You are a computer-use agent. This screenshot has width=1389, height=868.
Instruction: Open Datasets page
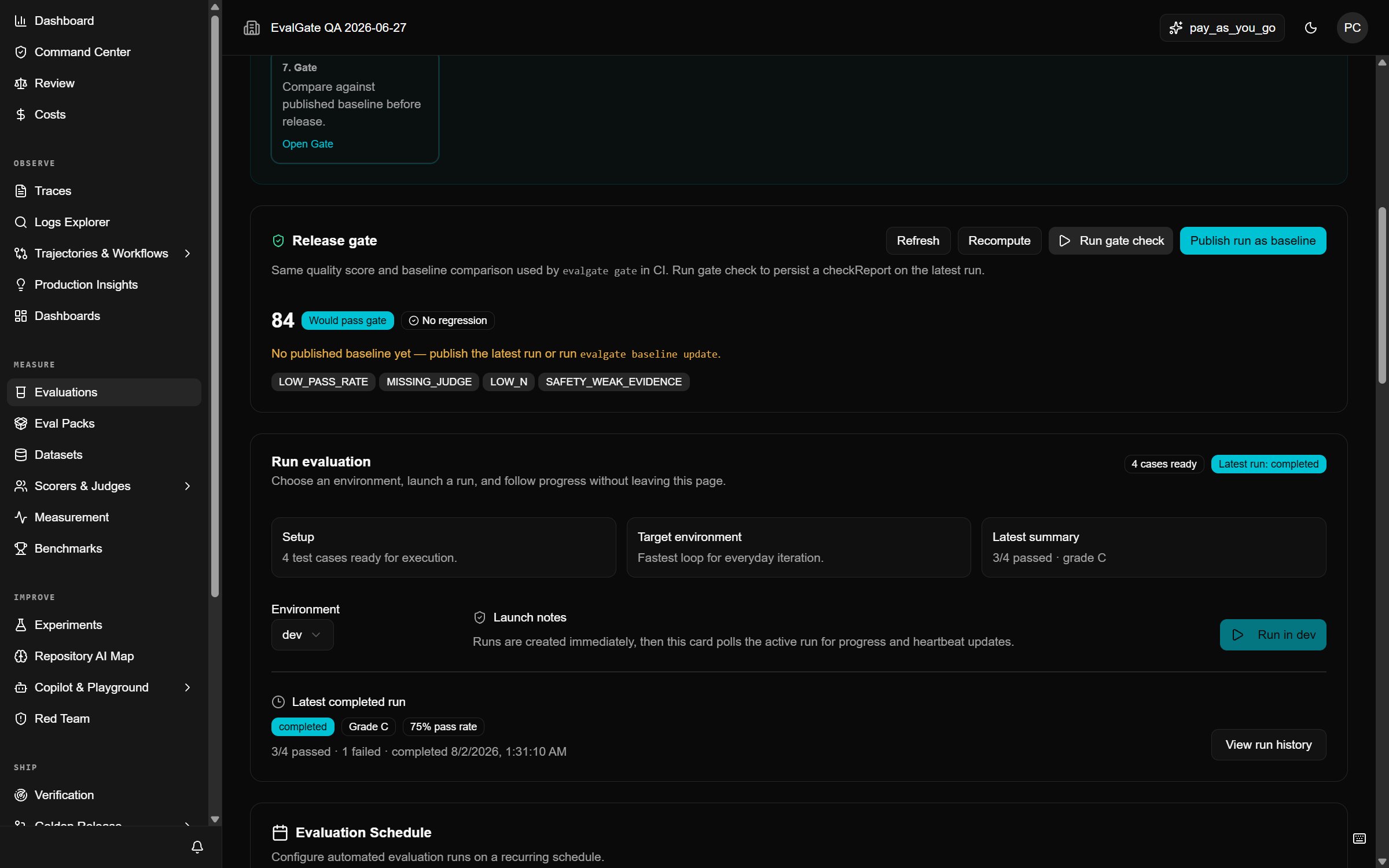(104, 455)
